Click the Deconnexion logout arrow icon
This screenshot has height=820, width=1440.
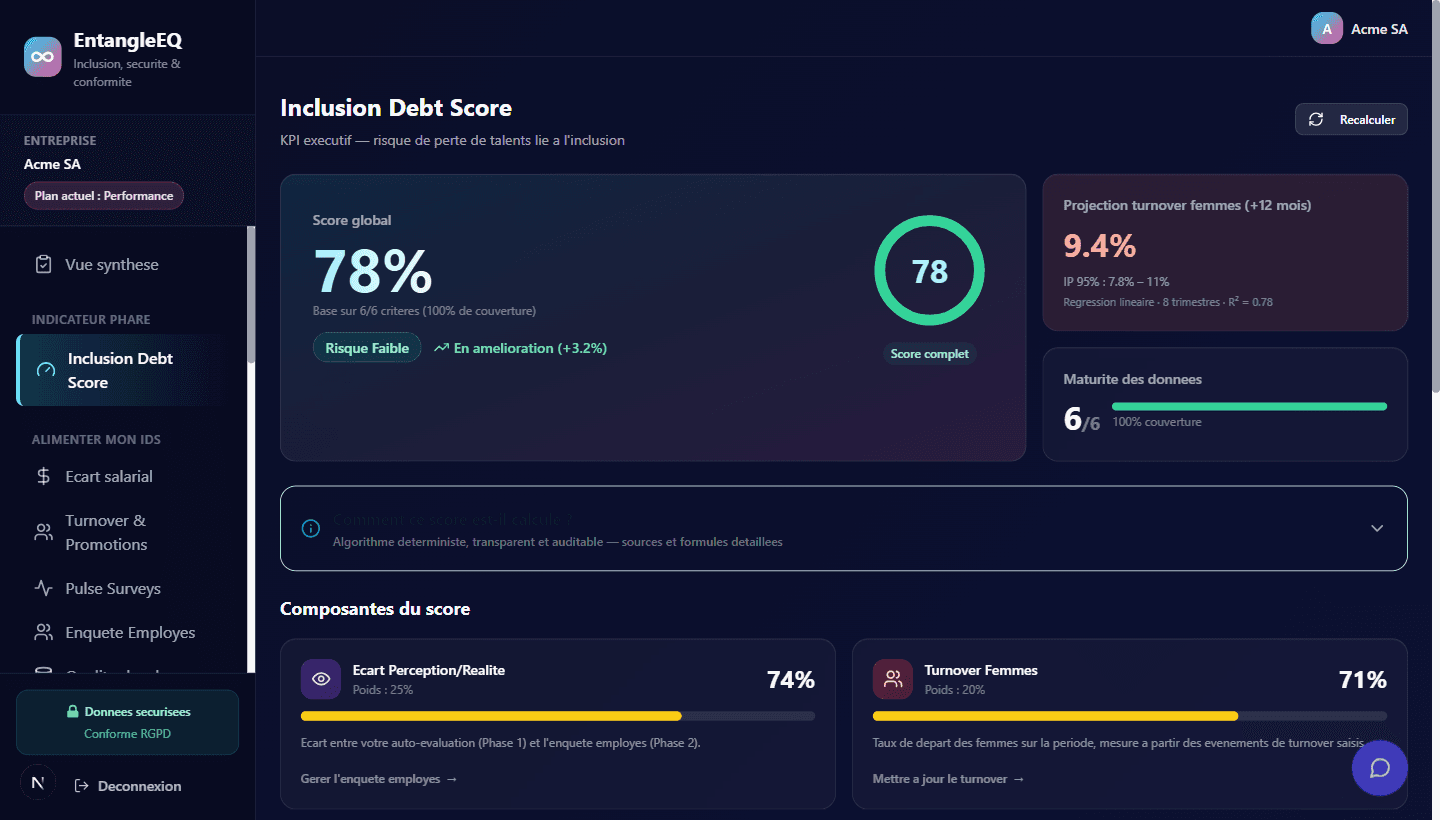tap(82, 786)
